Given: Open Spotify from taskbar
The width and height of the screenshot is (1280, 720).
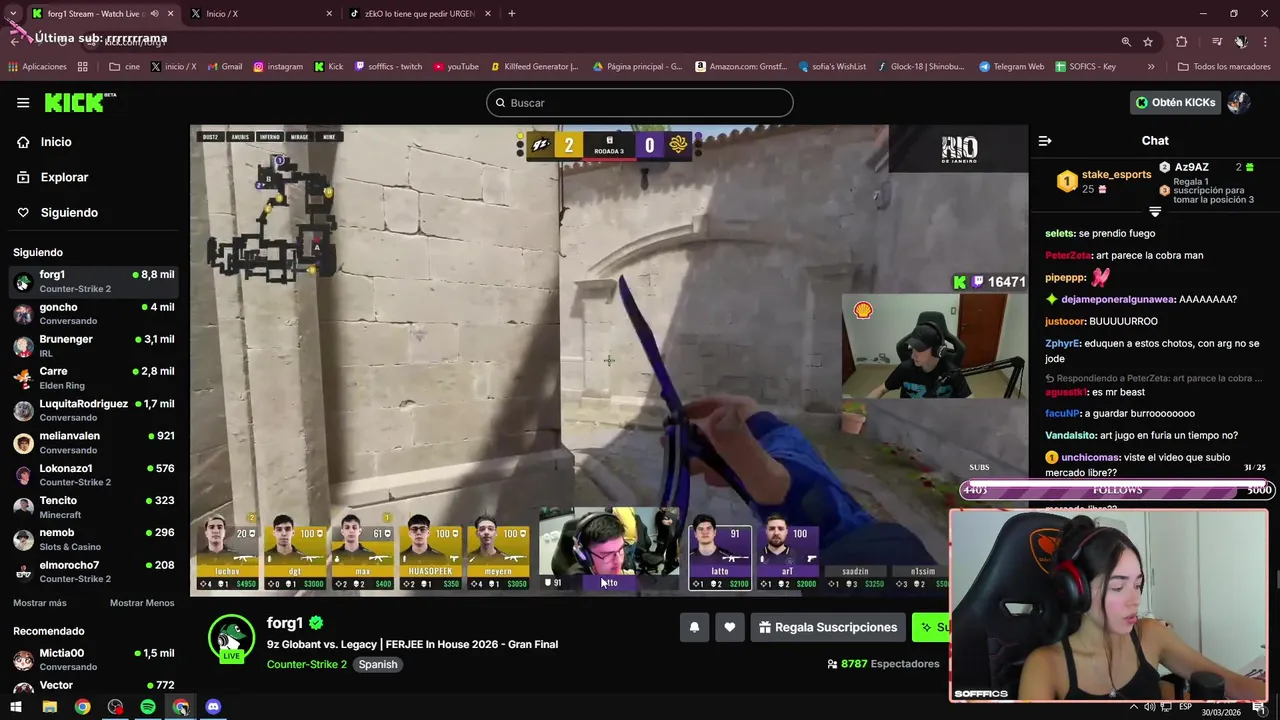Looking at the screenshot, I should pos(148,707).
